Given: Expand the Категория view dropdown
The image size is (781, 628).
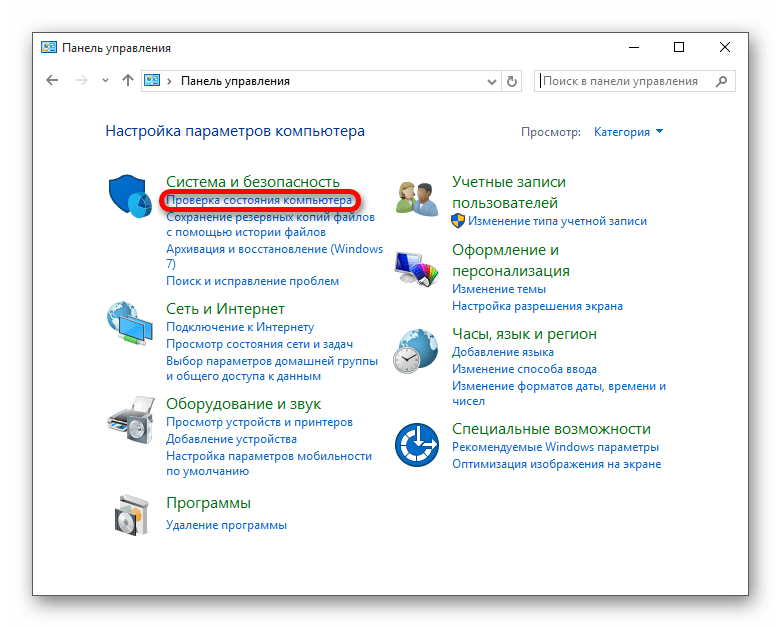Looking at the screenshot, I should coord(628,132).
